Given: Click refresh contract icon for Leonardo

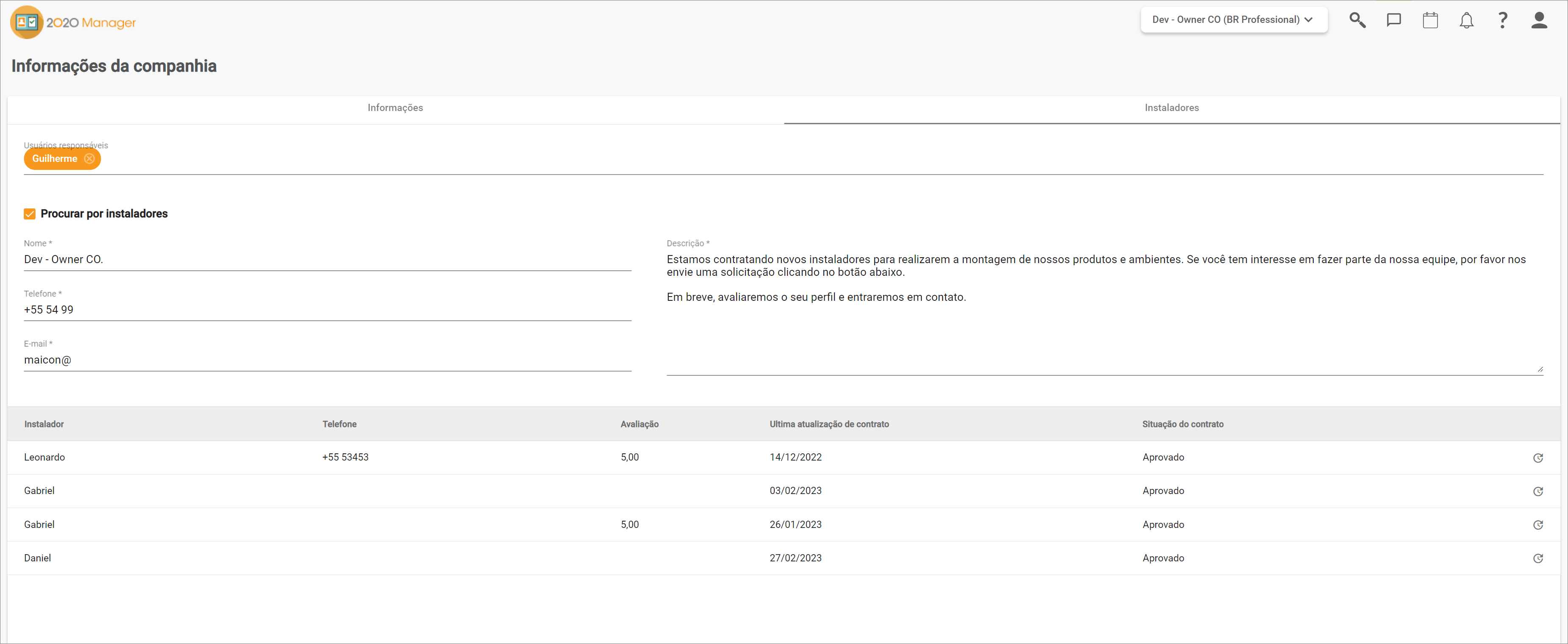Looking at the screenshot, I should [1537, 458].
